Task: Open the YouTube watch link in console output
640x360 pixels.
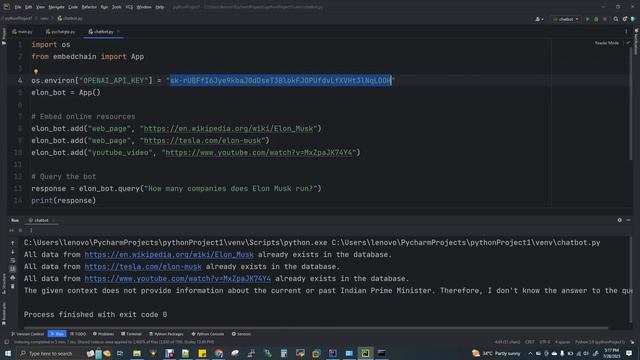Action: click(178, 279)
